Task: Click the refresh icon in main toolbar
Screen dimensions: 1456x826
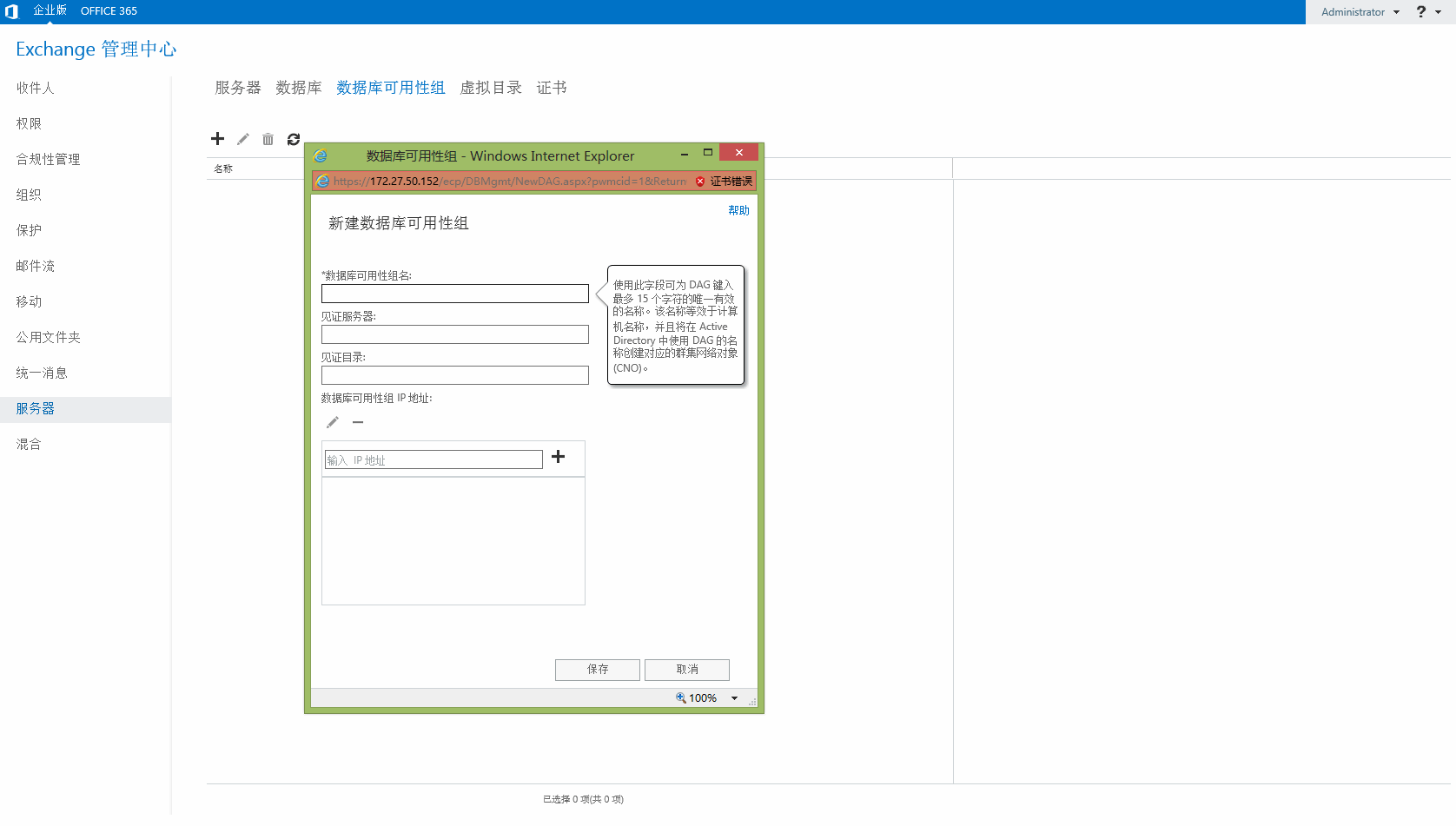Action: tap(294, 139)
